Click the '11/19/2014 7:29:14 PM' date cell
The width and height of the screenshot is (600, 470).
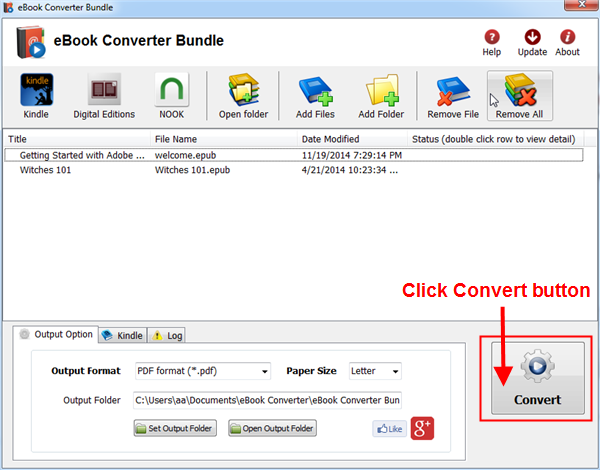352,155
